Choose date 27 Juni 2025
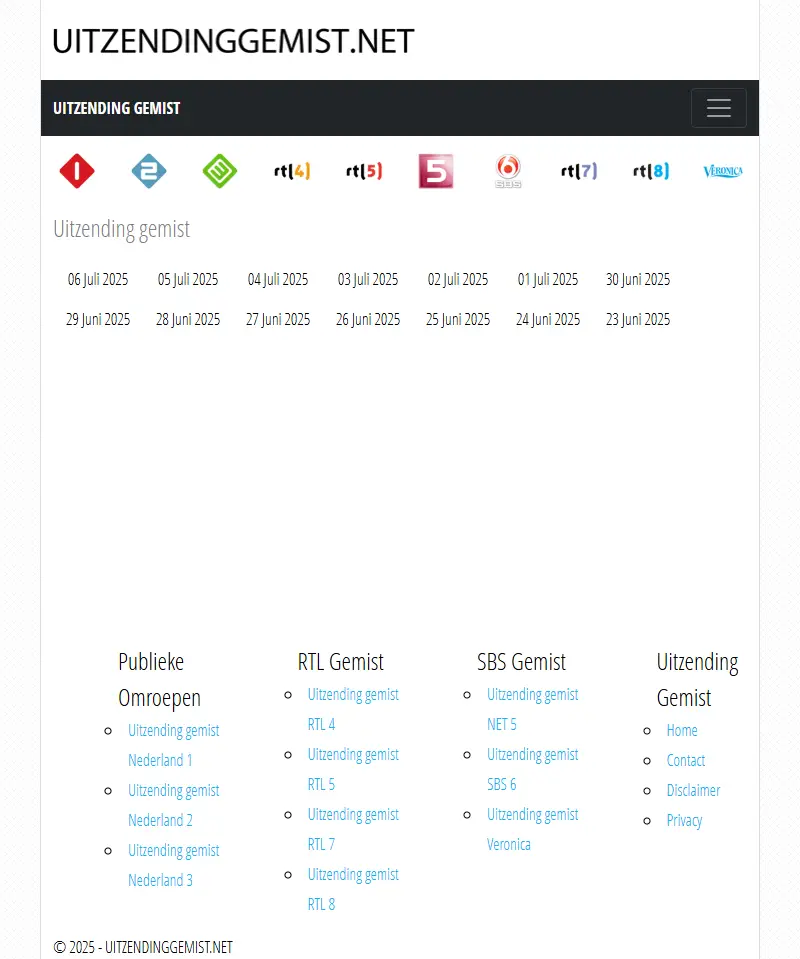Image resolution: width=800 pixels, height=959 pixels. coord(278,319)
